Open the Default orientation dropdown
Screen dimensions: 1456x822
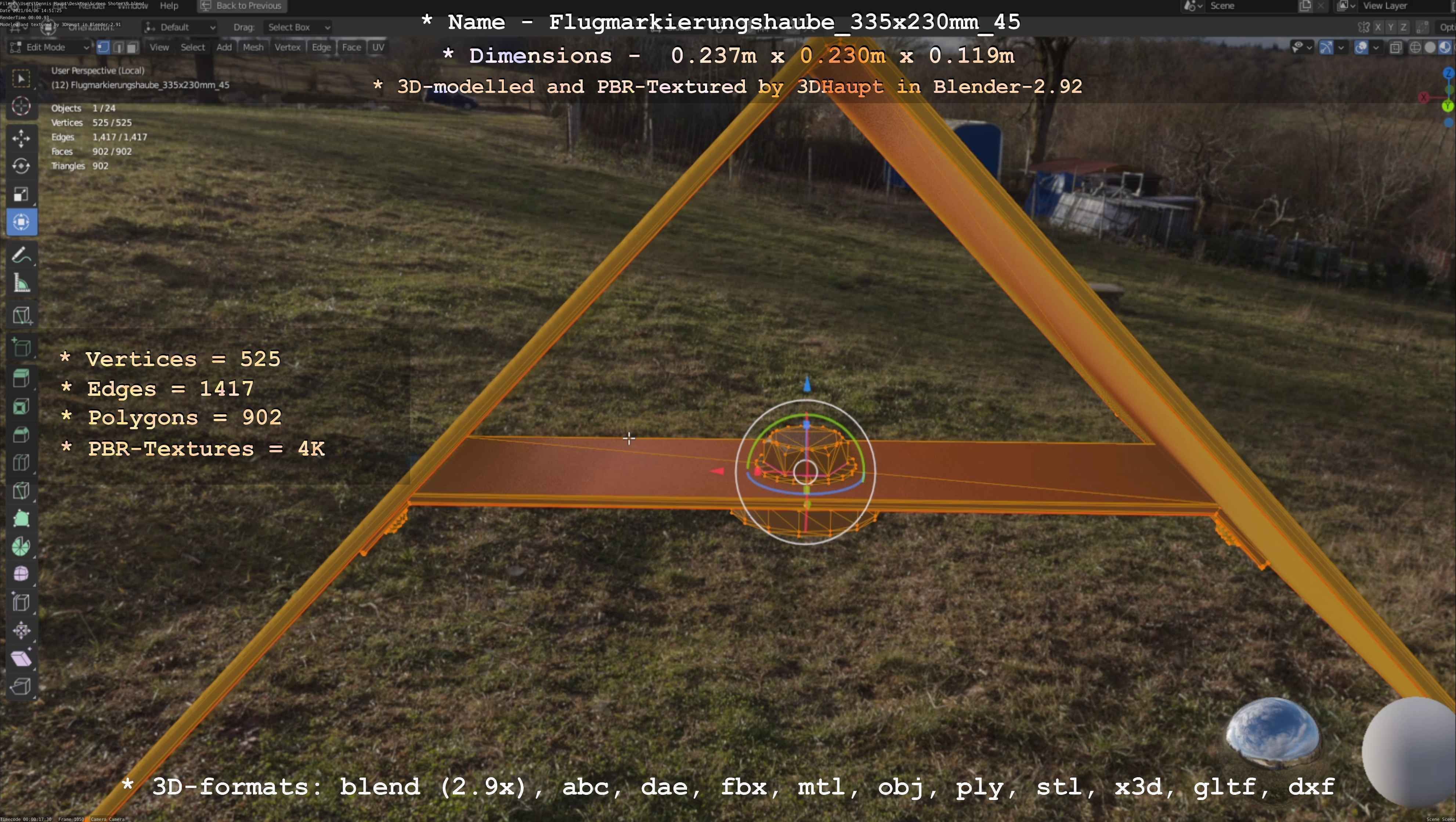click(x=180, y=27)
